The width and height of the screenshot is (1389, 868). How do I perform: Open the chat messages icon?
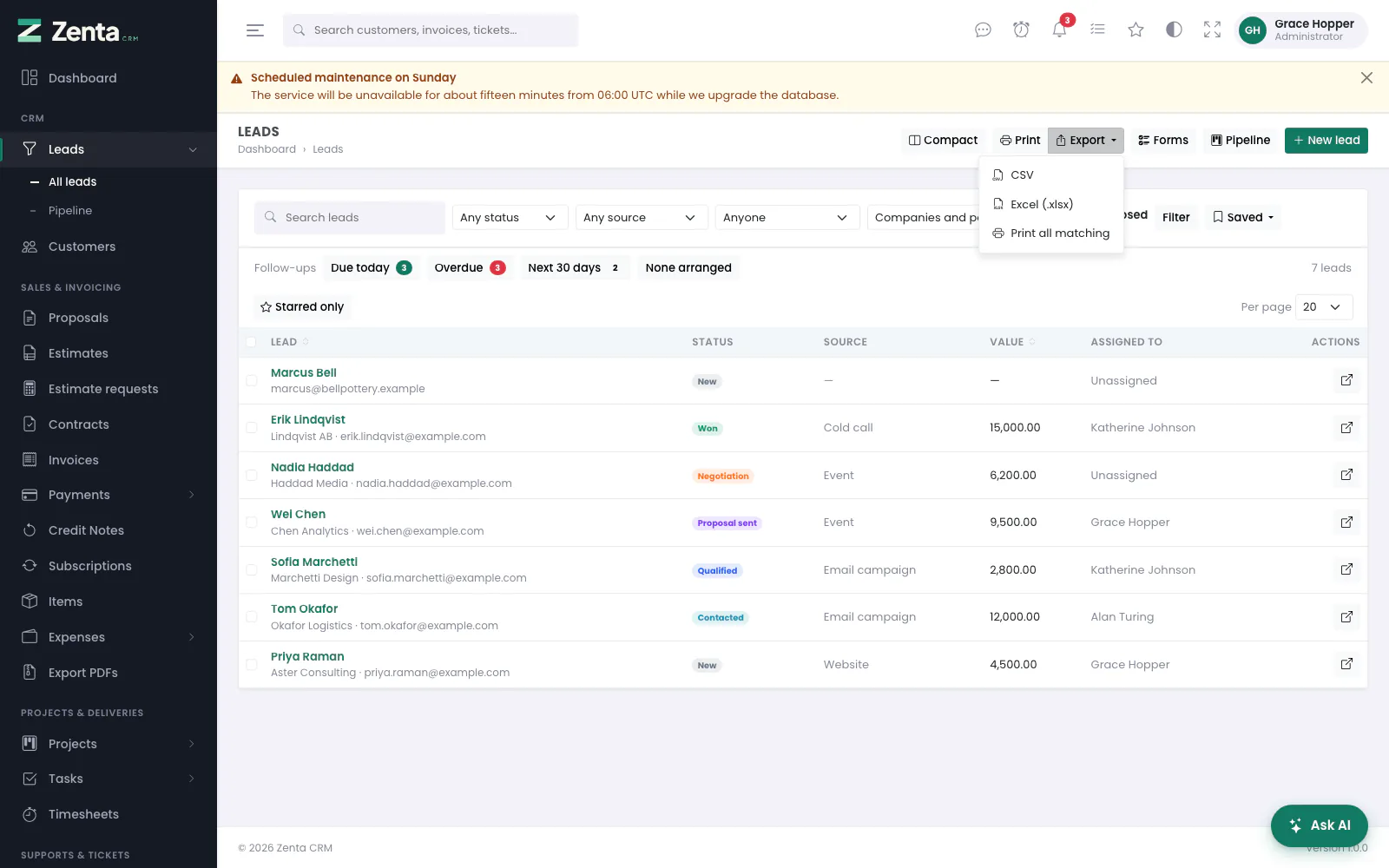[x=983, y=30]
